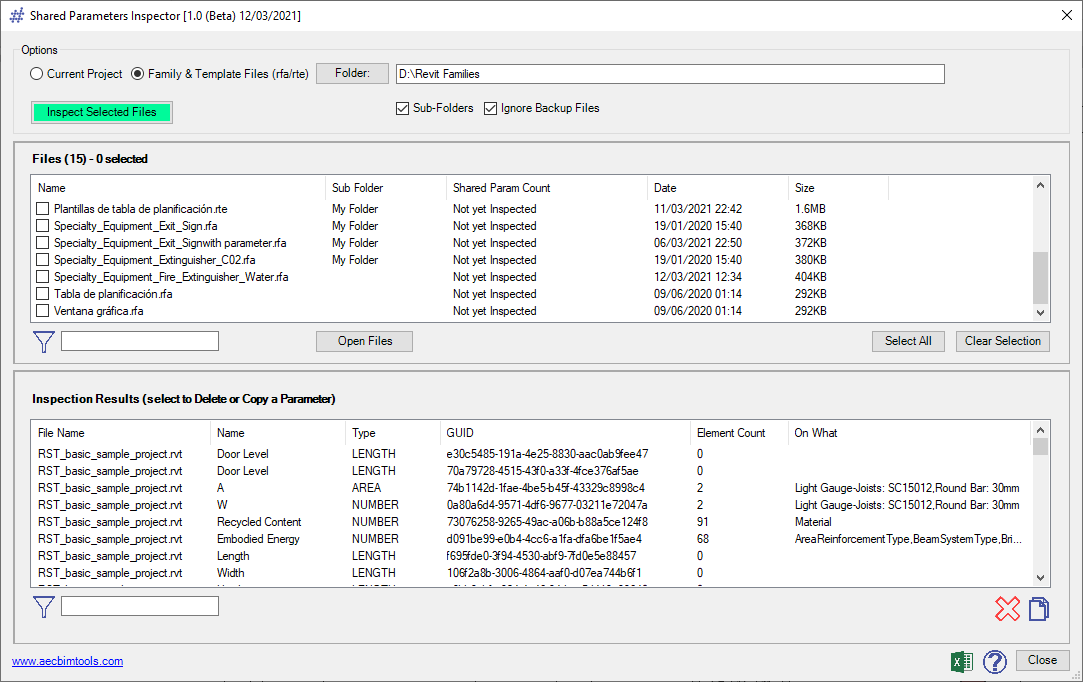
Task: Click the funnel icon under Inspection Results
Action: pyautogui.click(x=43, y=605)
